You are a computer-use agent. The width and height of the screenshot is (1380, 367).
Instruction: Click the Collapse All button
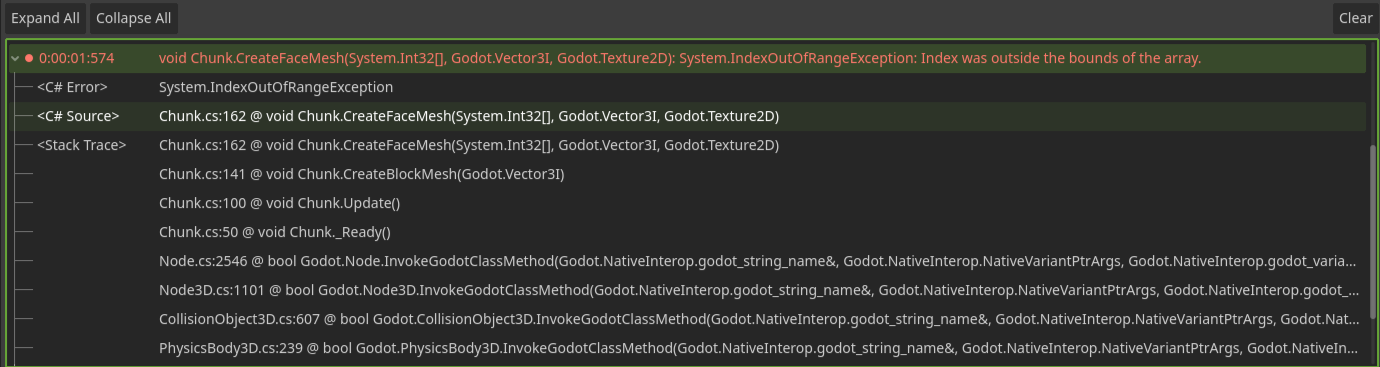point(134,18)
